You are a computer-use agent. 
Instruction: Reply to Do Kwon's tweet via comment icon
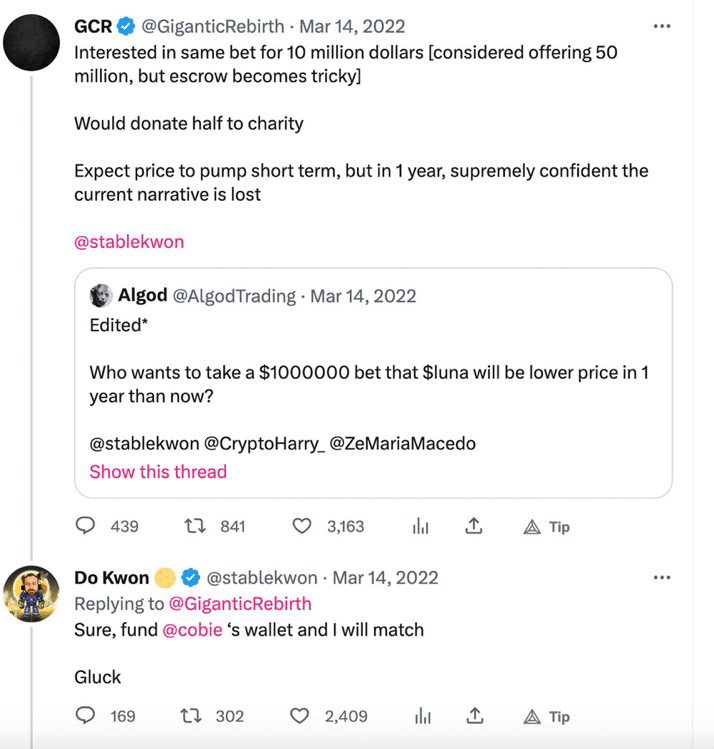pyautogui.click(x=86, y=716)
